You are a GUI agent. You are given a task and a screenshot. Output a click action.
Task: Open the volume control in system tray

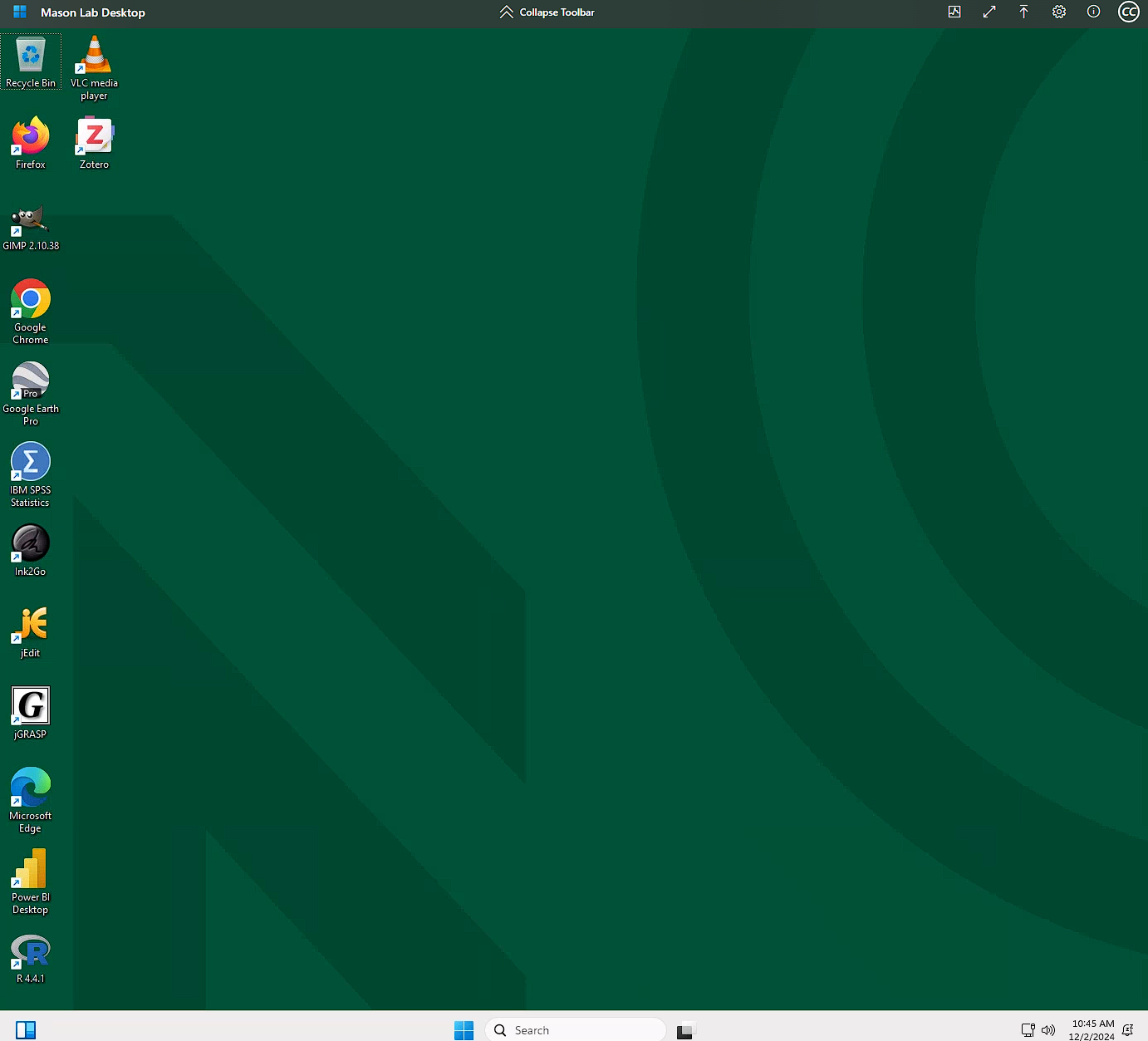(1048, 1030)
